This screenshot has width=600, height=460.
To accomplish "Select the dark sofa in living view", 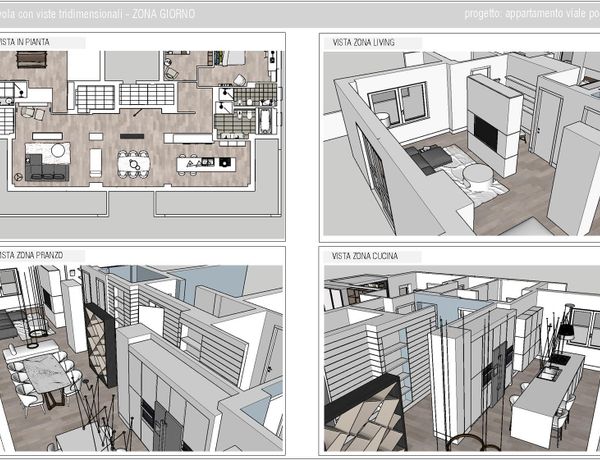I will click(x=432, y=157).
